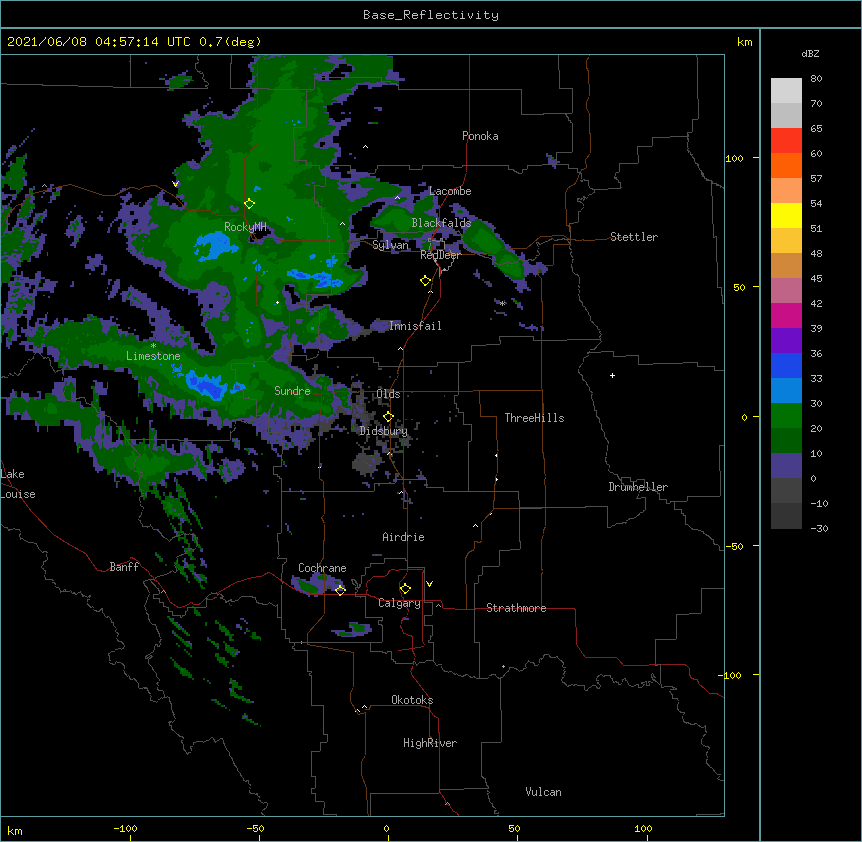Click the purple 0 dBZ legend swatch
This screenshot has width=862, height=842.
786,466
